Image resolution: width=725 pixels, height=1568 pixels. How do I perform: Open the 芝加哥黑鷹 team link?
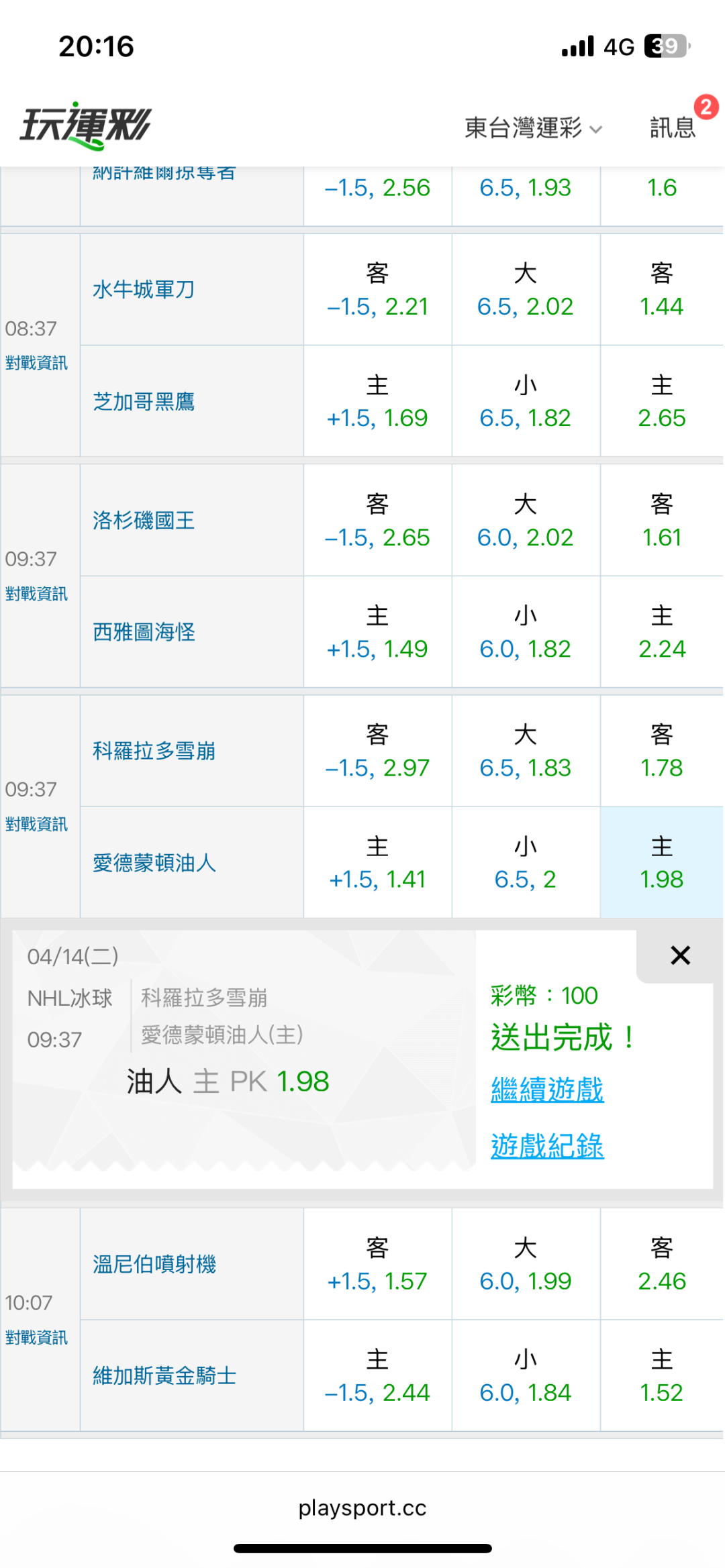[x=144, y=402]
